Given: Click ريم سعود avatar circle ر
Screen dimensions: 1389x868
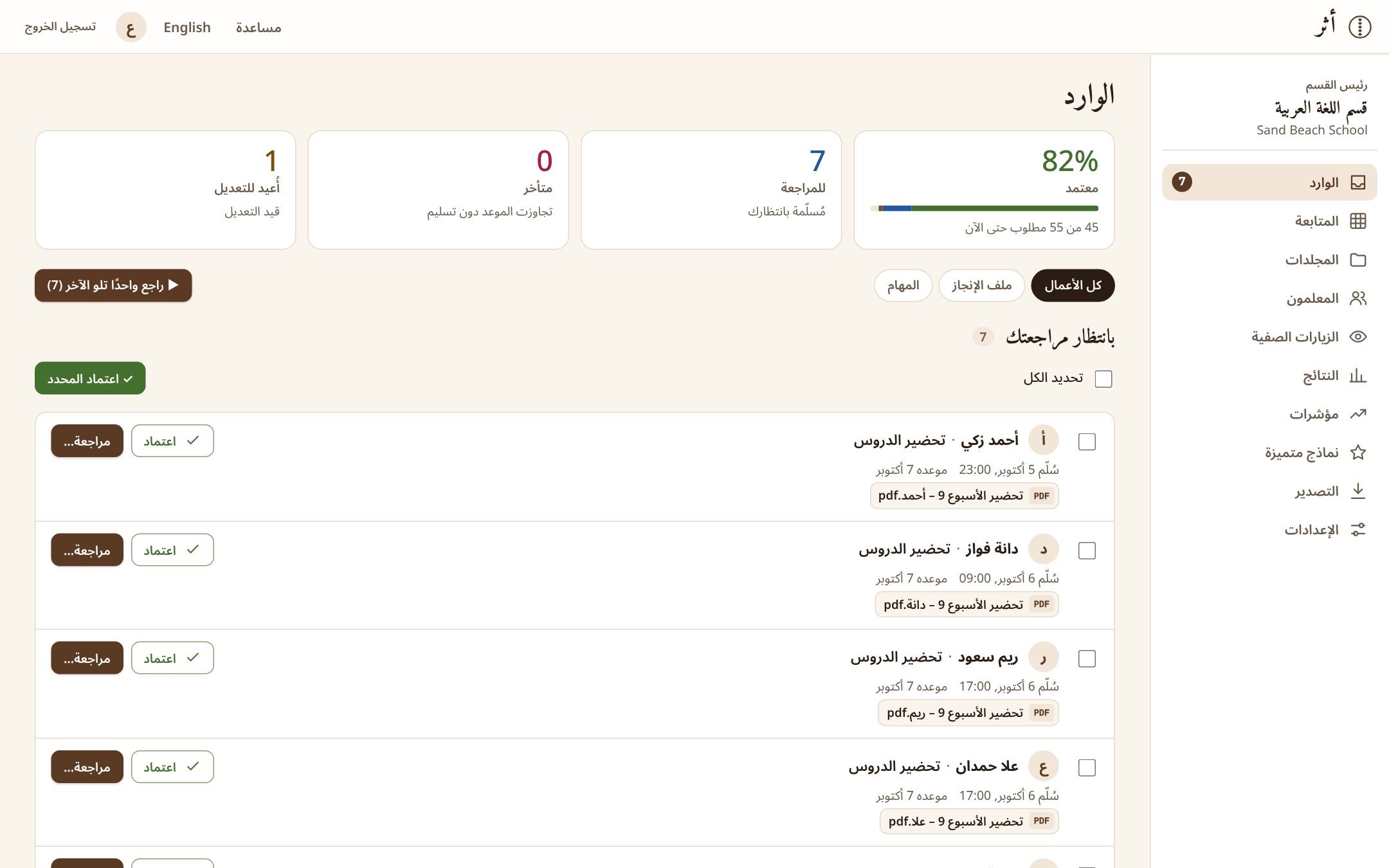Looking at the screenshot, I should point(1044,658).
